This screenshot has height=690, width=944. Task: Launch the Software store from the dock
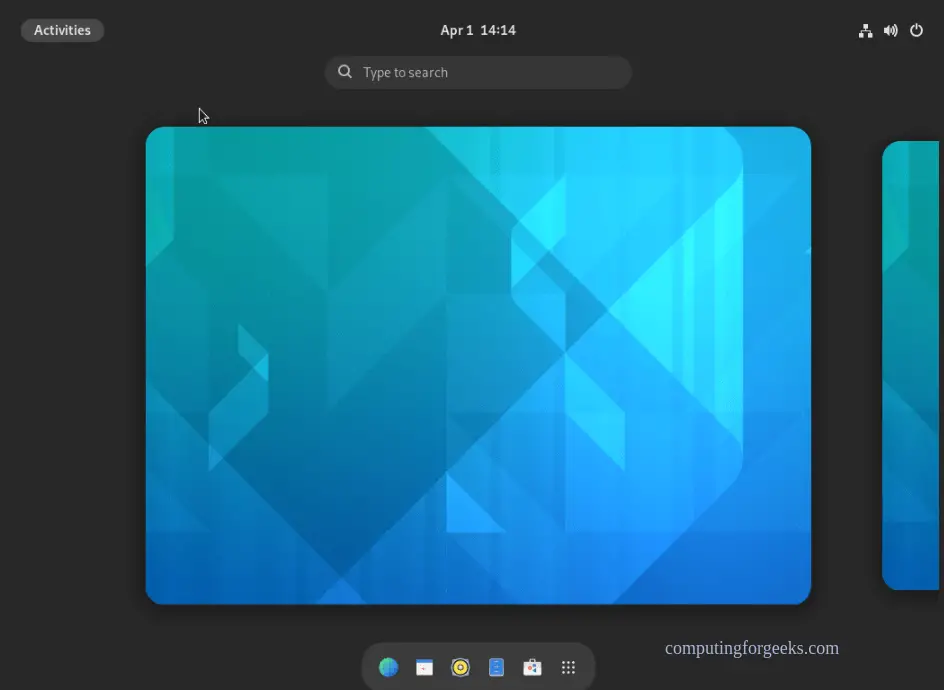click(532, 667)
